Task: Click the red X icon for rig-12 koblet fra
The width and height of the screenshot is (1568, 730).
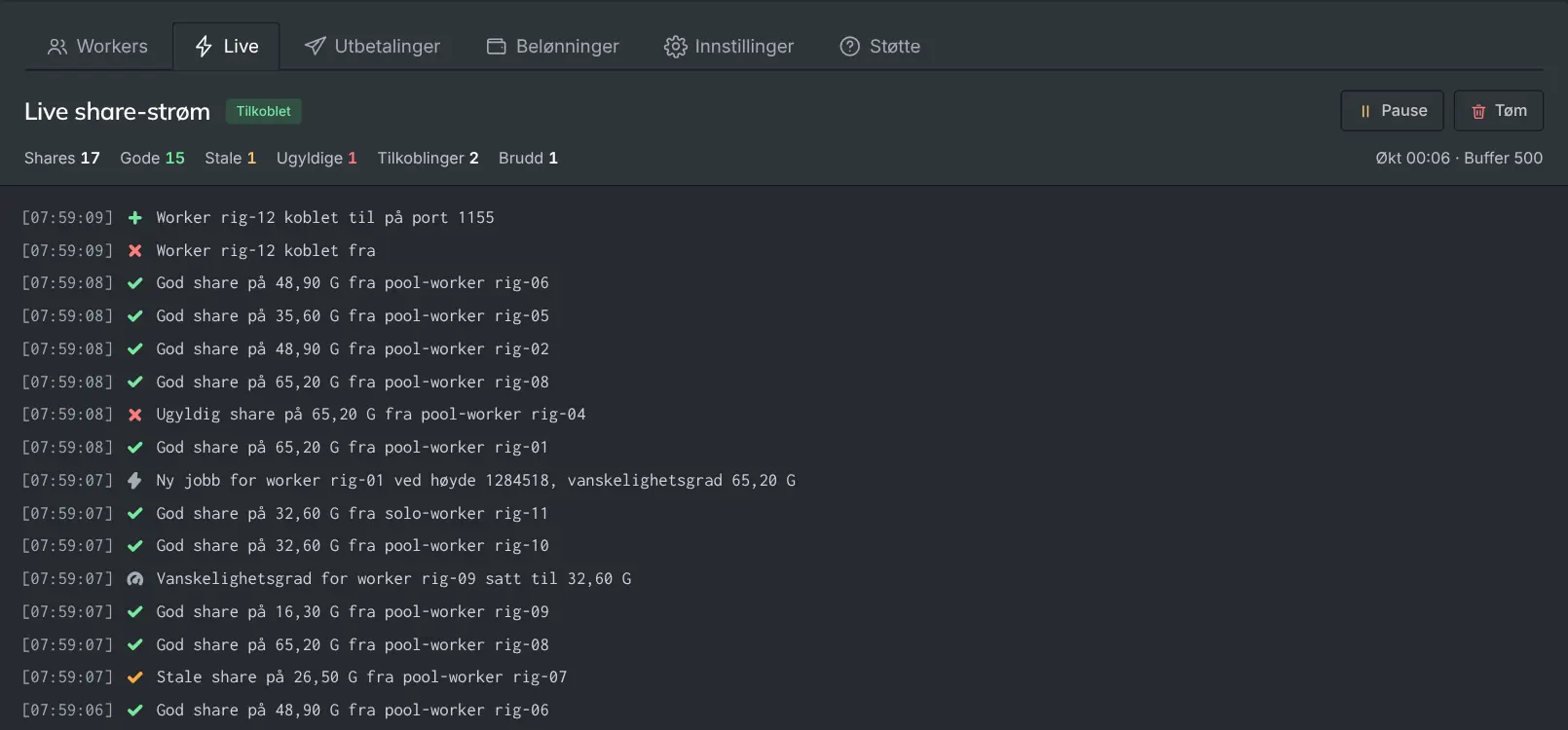Action: pyautogui.click(x=135, y=251)
